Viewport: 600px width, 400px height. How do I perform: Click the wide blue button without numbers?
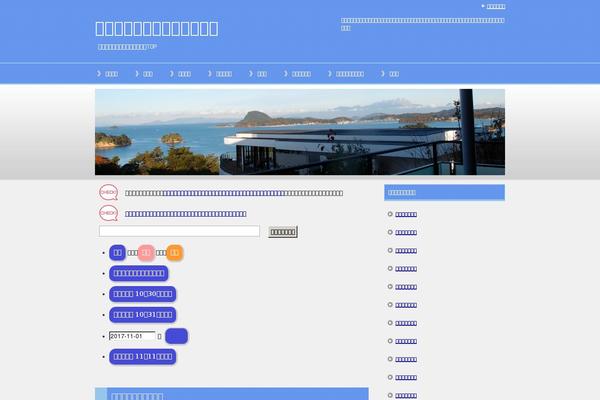coord(139,273)
